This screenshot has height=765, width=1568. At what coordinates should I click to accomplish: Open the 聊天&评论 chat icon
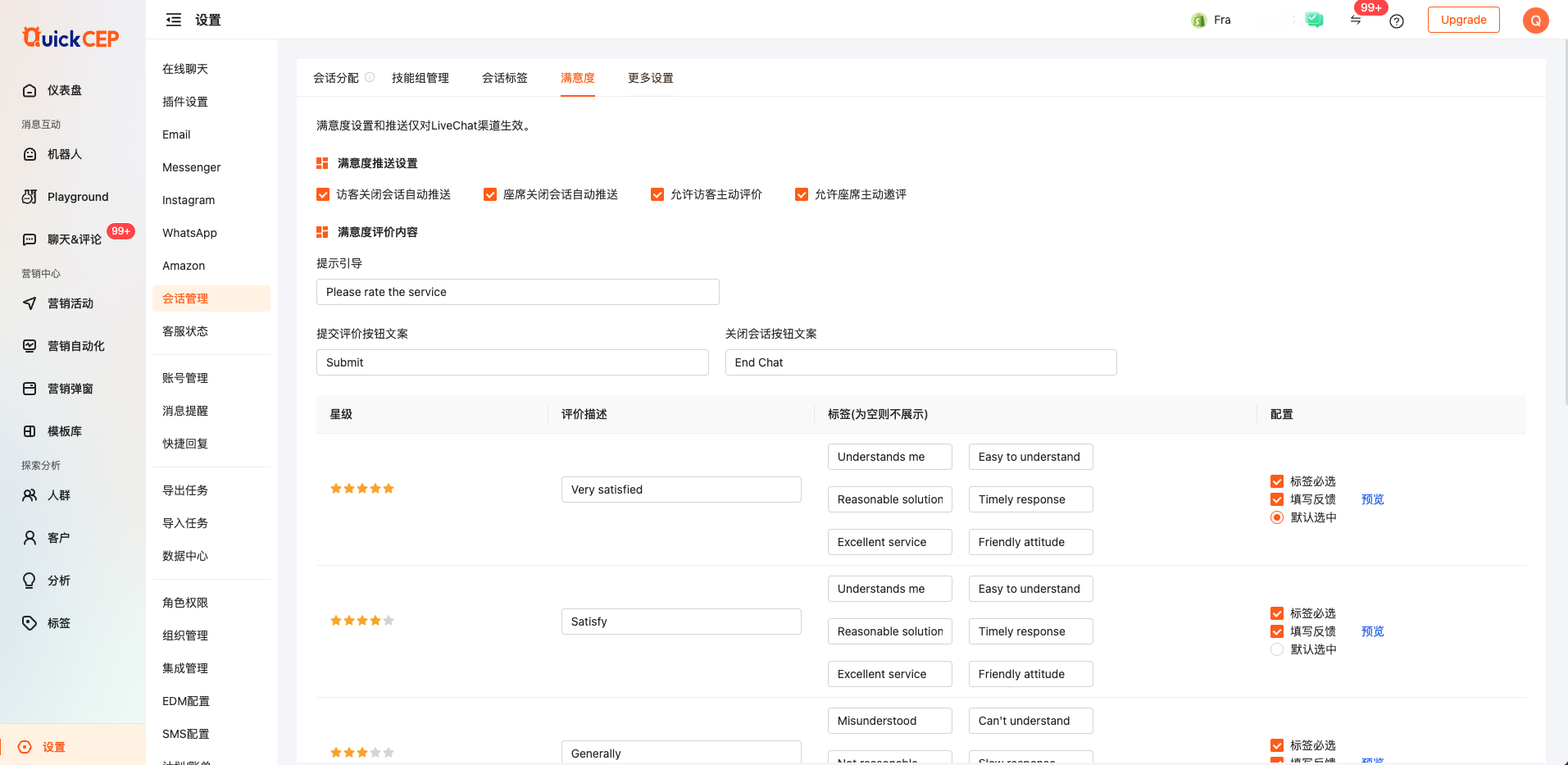[30, 239]
